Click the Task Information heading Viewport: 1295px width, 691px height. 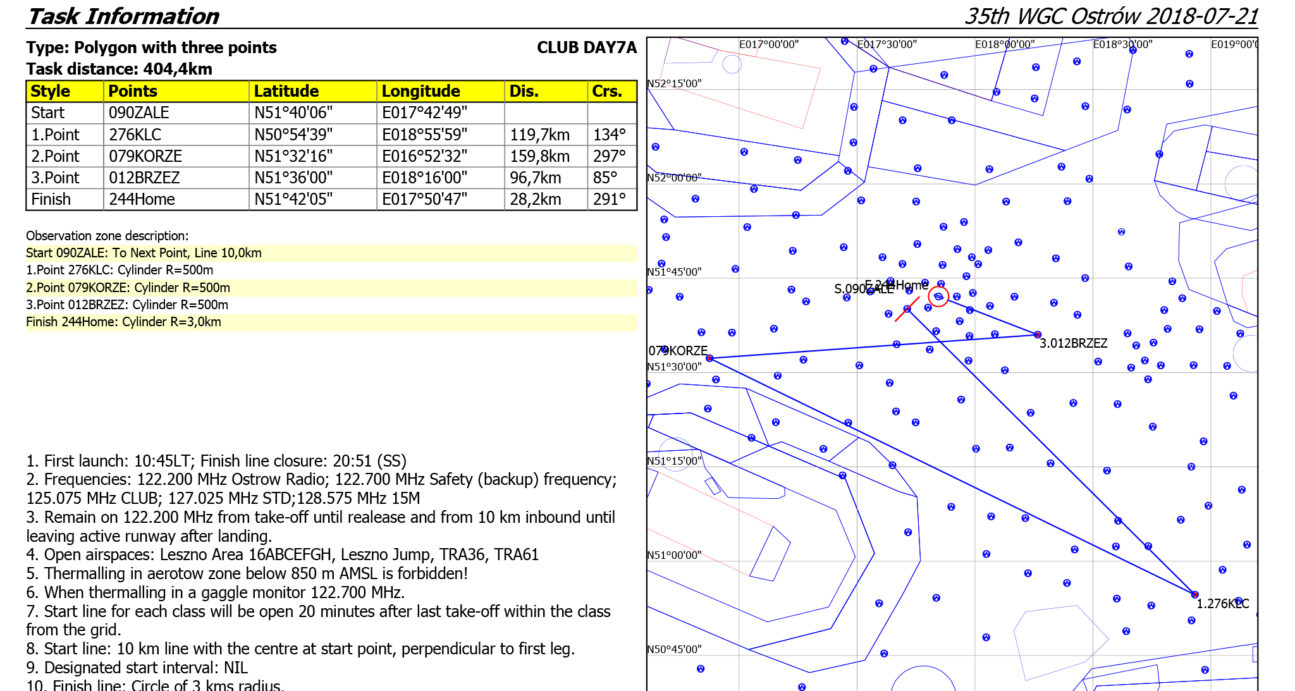coord(123,16)
